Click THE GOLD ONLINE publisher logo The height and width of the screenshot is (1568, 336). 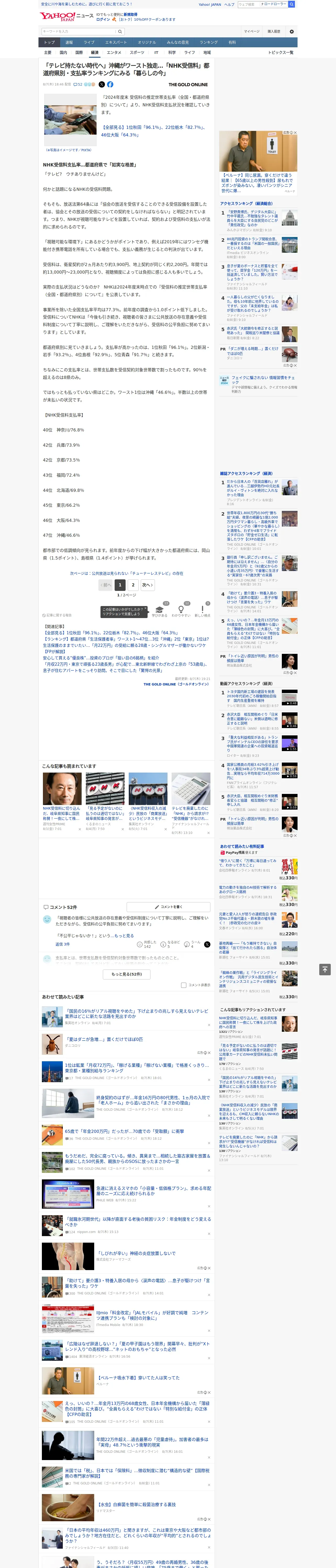tap(188, 85)
